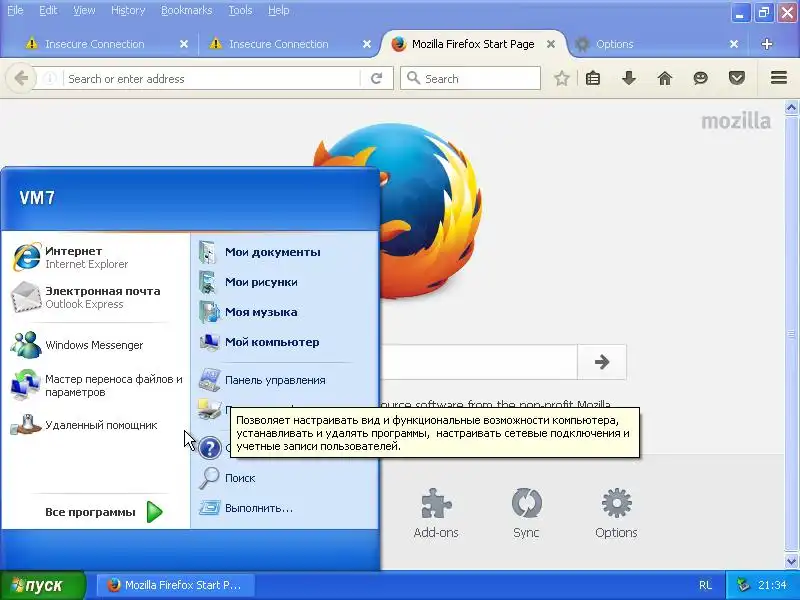Open Мой компьютер
Screen dimensions: 800x600
(x=286, y=342)
